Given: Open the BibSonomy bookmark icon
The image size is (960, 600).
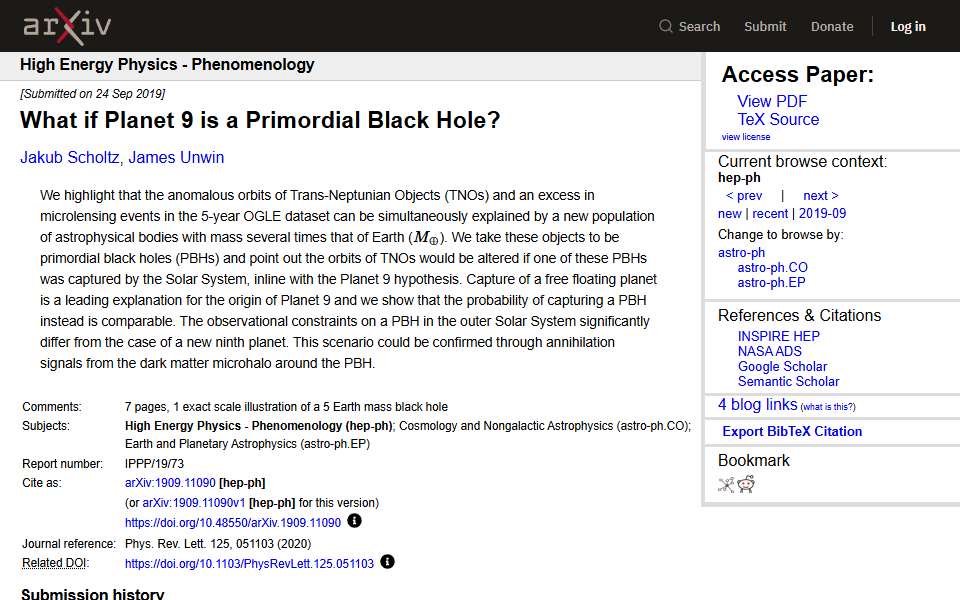Looking at the screenshot, I should [x=726, y=485].
